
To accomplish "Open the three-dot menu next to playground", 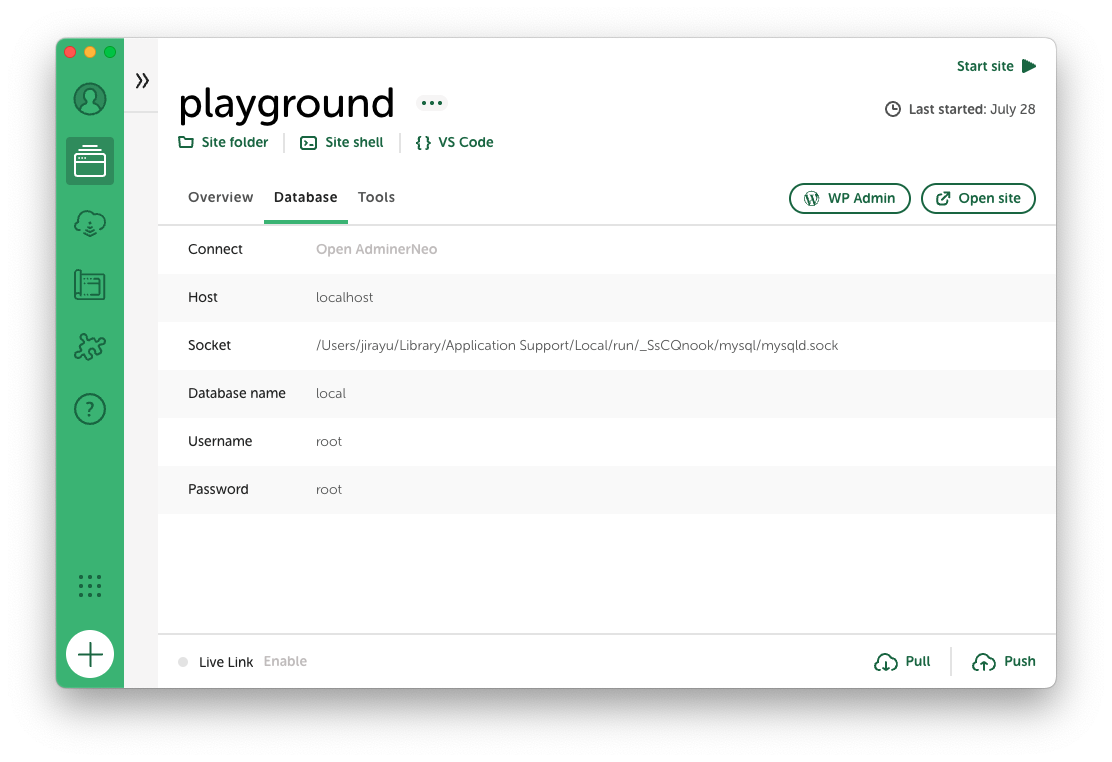I will point(431,103).
